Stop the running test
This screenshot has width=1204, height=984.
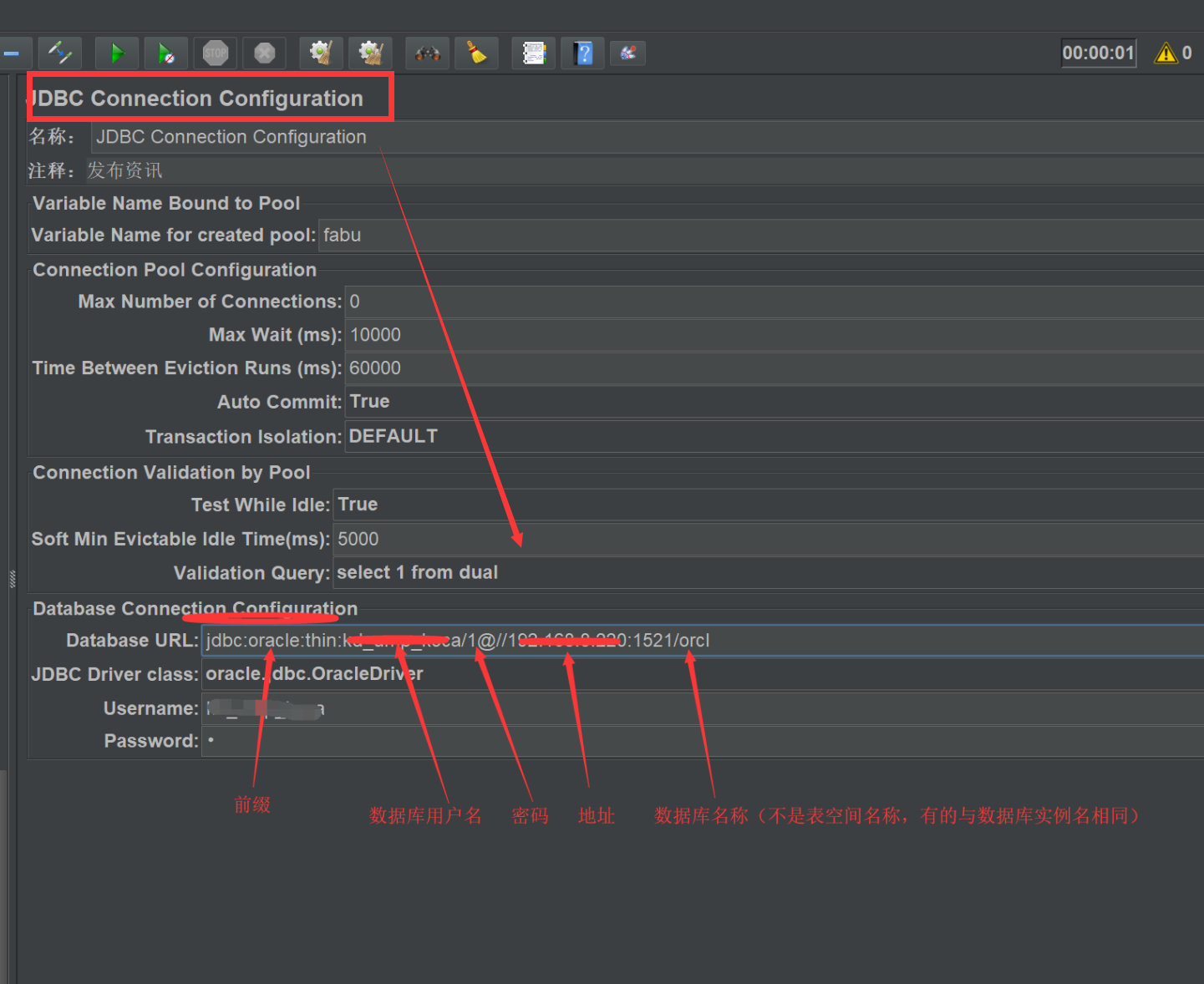point(215,53)
